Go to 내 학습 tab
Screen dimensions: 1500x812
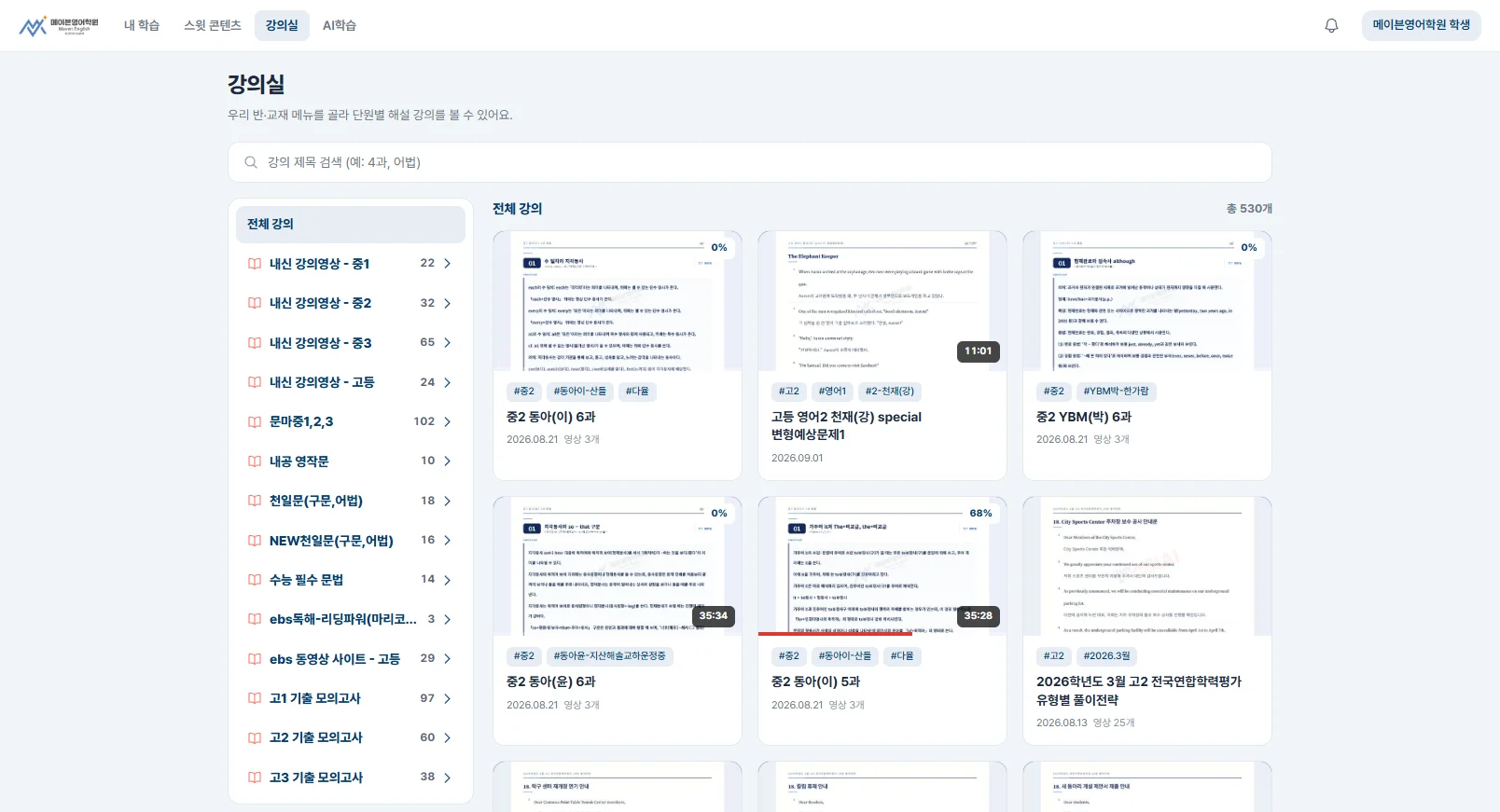pos(142,25)
